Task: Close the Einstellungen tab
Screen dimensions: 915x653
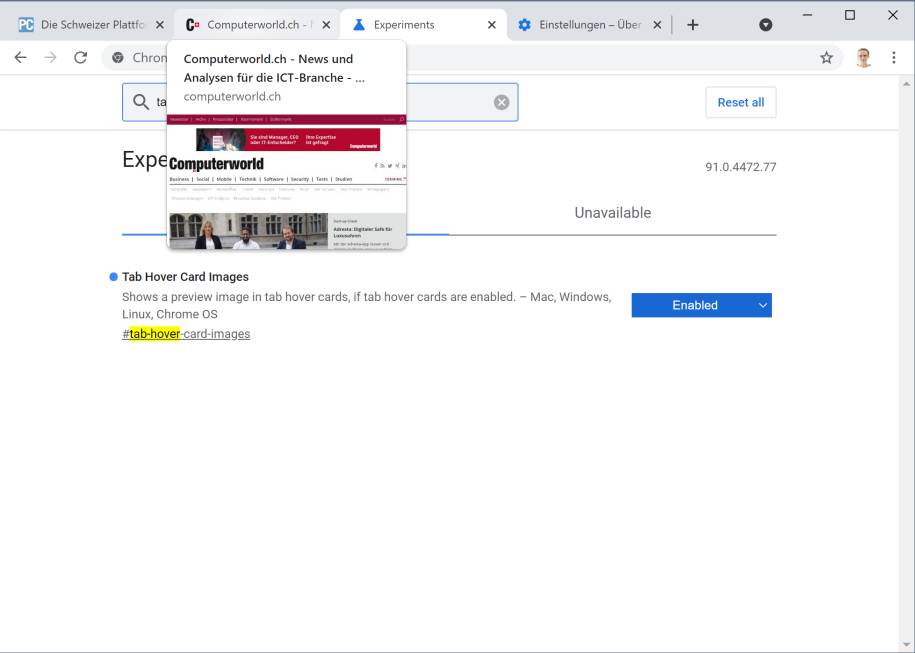Action: click(x=657, y=24)
